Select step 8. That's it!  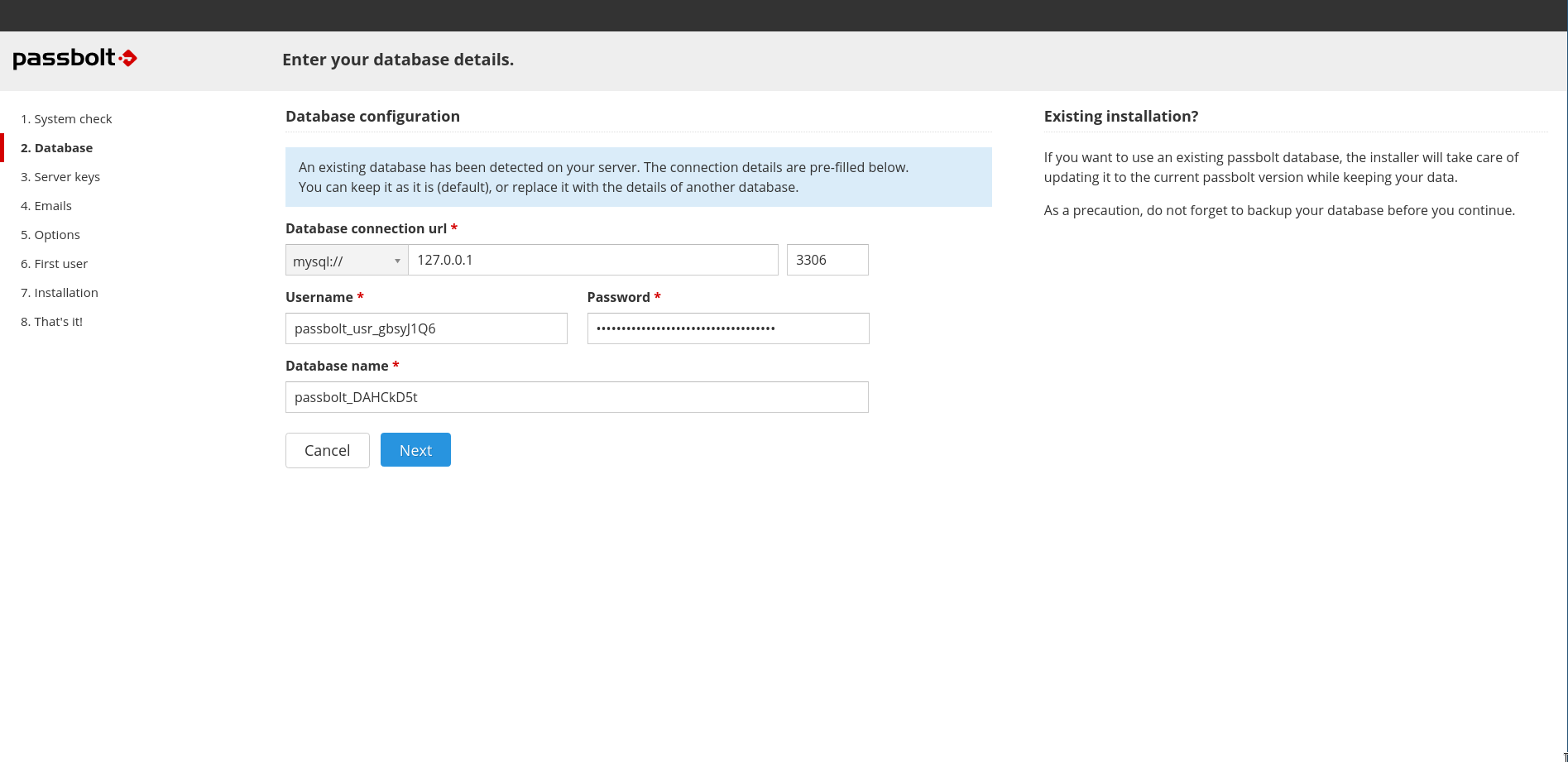pyautogui.click(x=51, y=322)
